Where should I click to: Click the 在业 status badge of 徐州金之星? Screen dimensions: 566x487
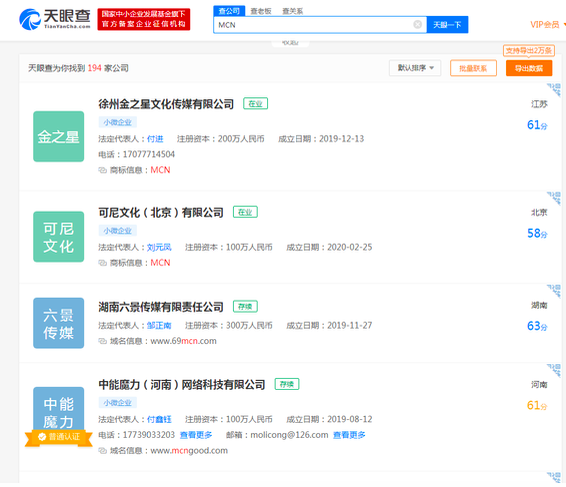tap(255, 104)
